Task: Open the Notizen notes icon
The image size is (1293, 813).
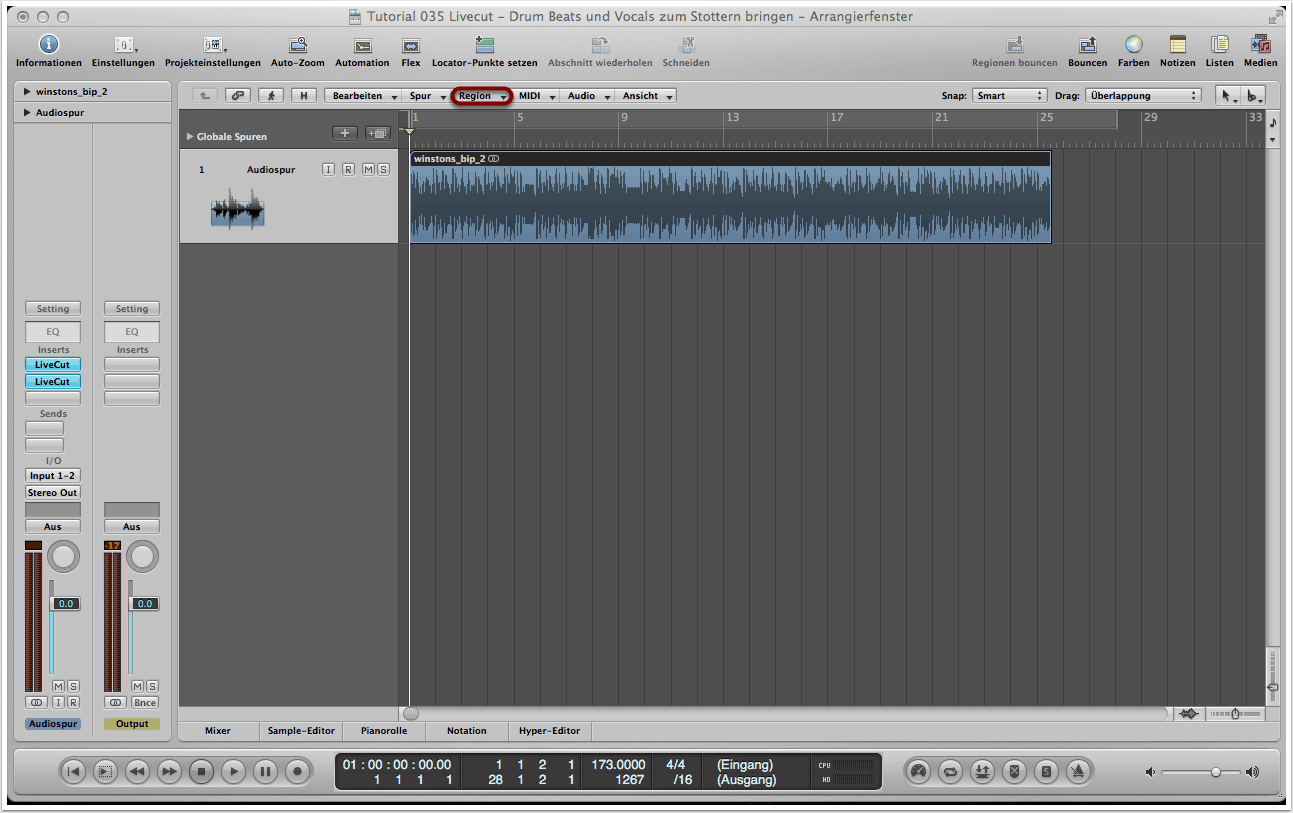Action: pyautogui.click(x=1177, y=45)
